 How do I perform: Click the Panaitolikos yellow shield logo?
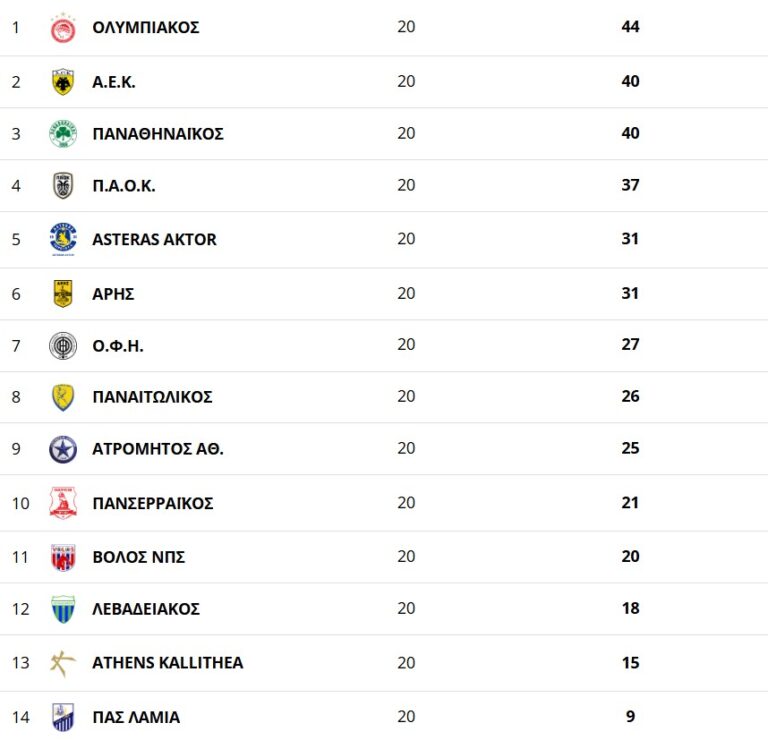[63, 397]
